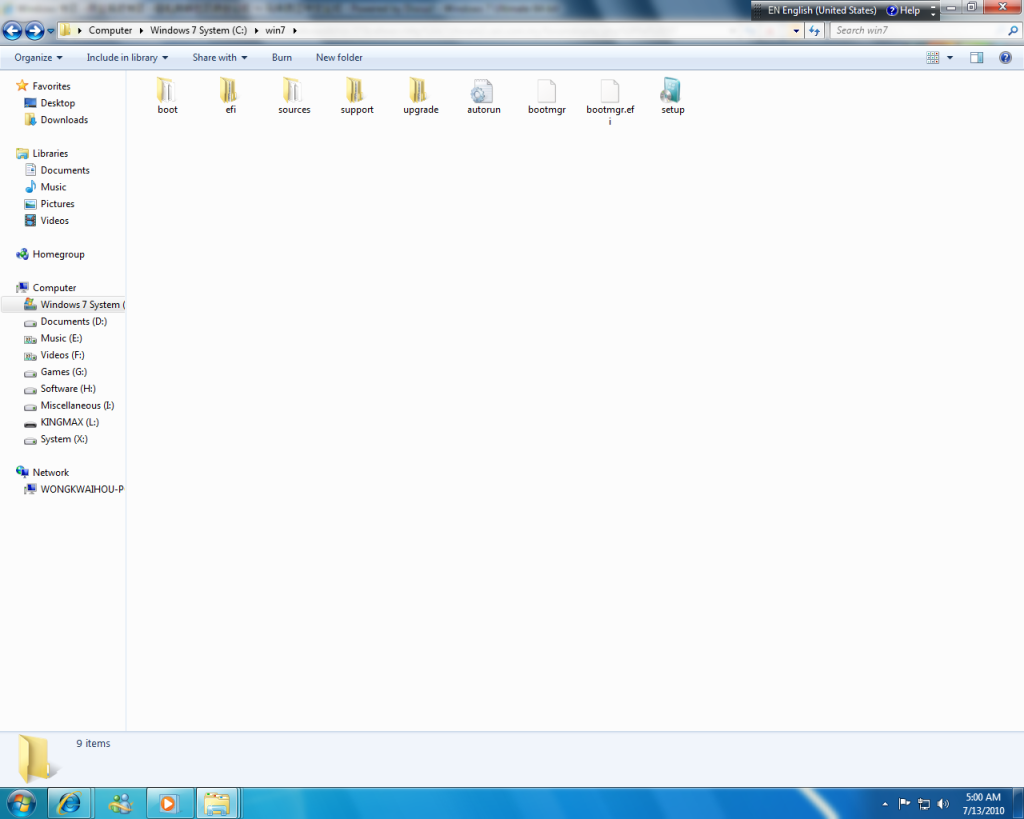Toggle the preview pane button
The image size is (1024, 819).
tap(977, 58)
